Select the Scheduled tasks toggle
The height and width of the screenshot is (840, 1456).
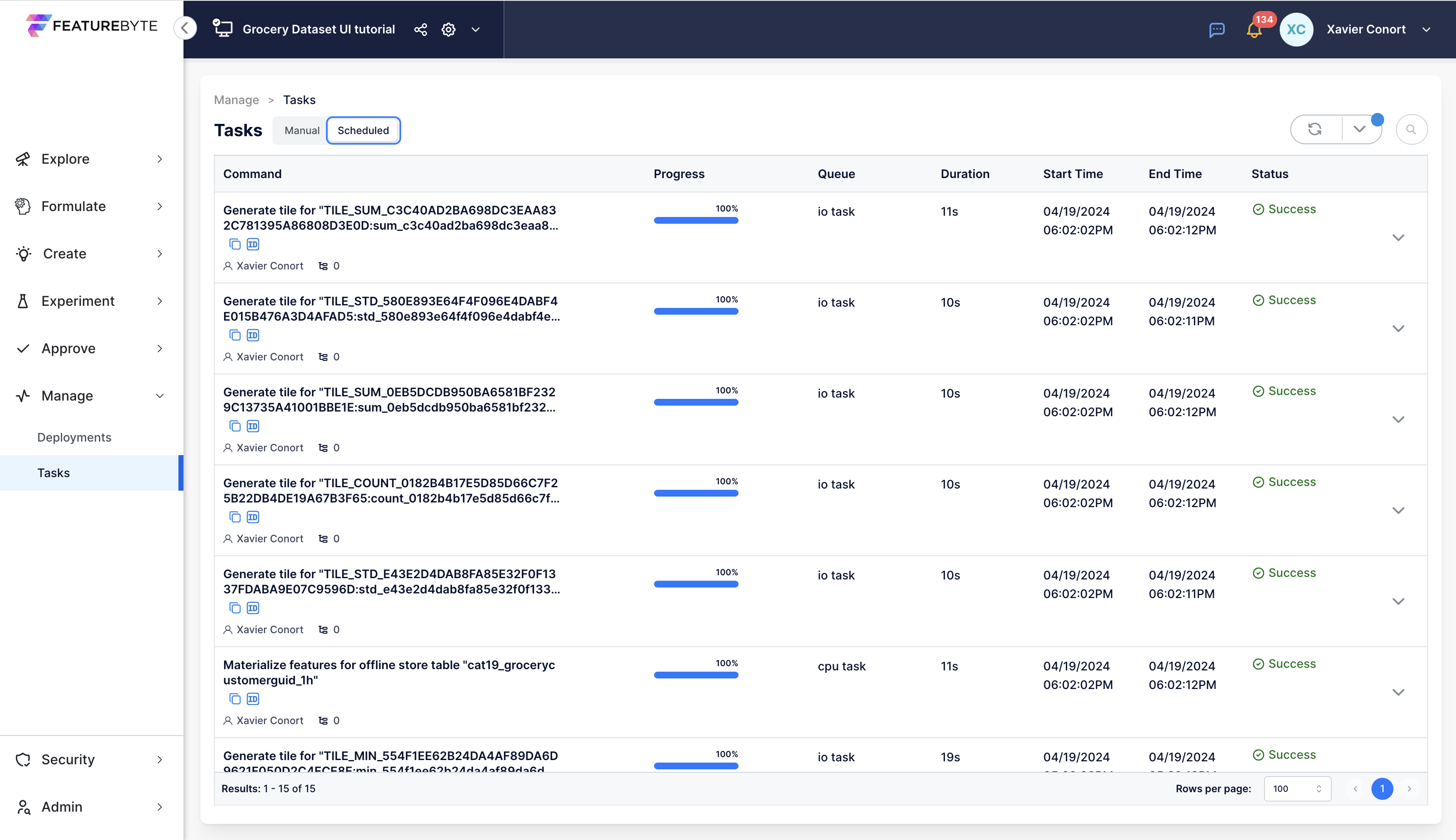[363, 130]
